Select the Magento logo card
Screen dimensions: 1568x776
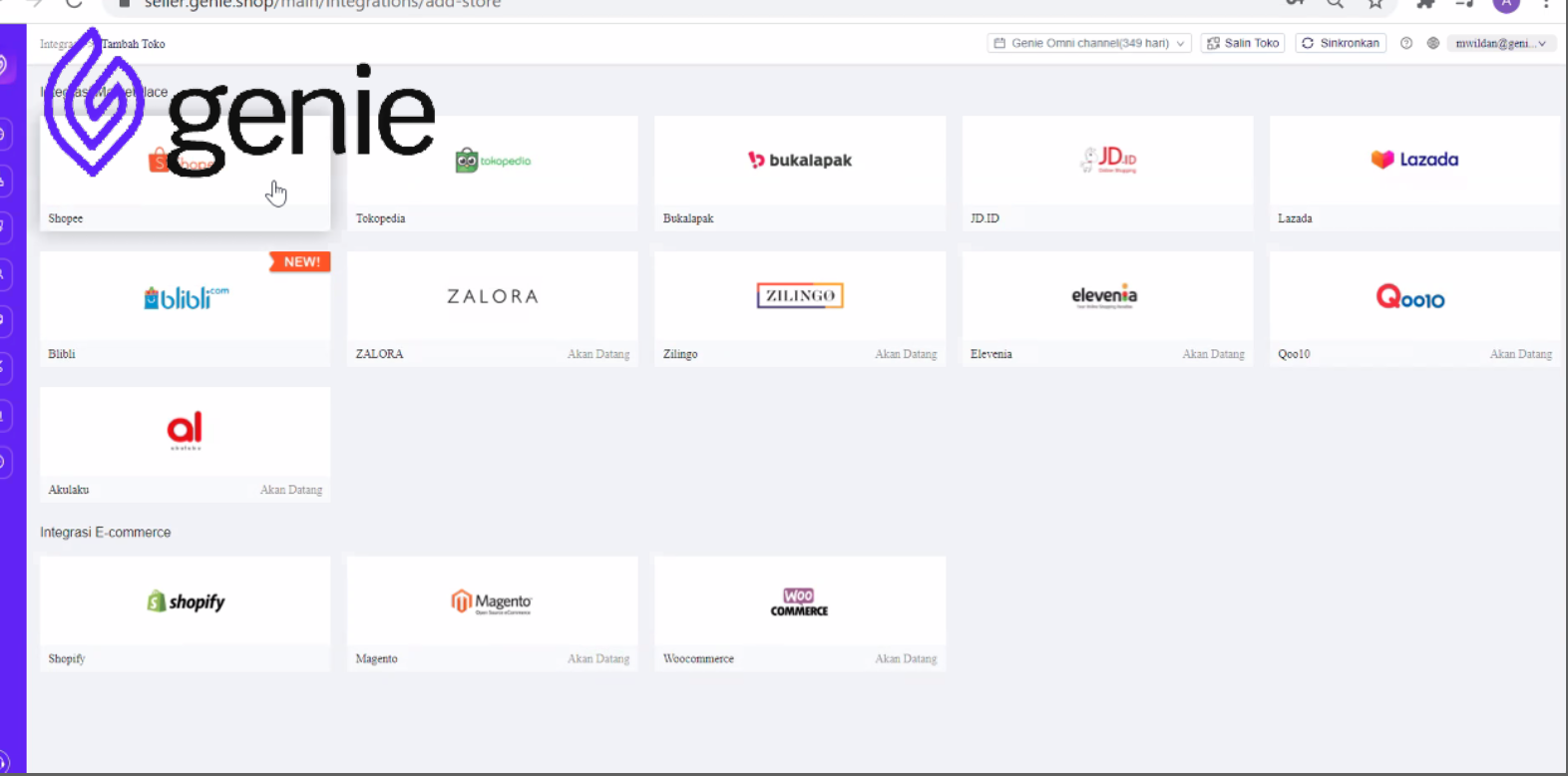[492, 613]
